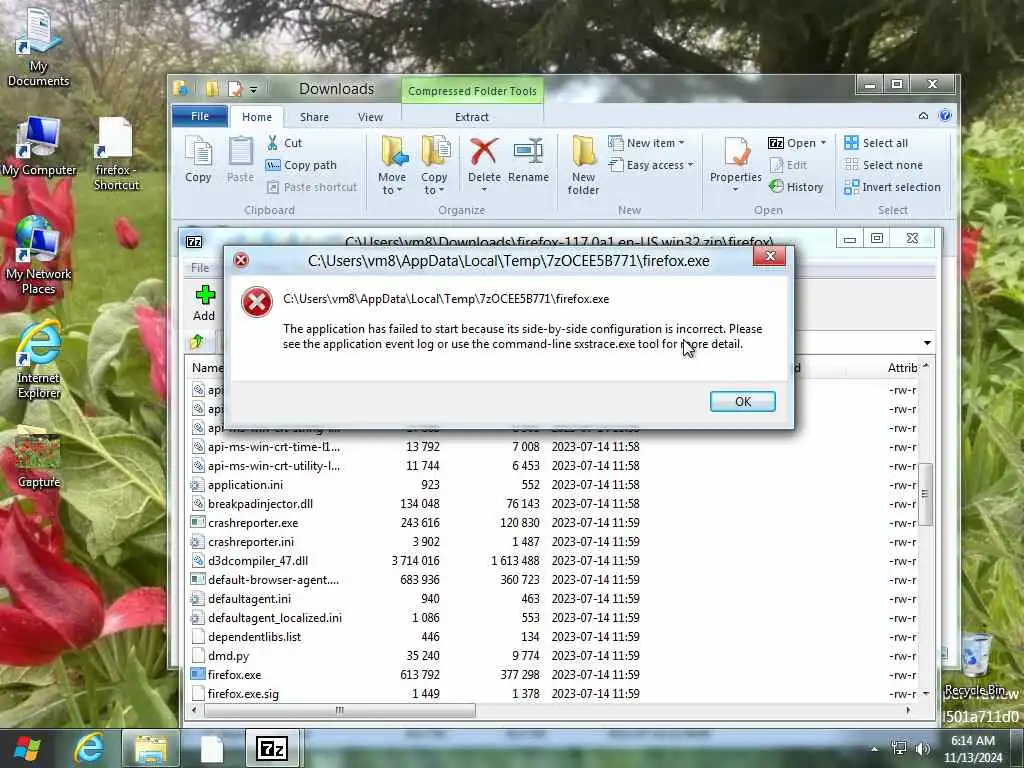Viewport: 1024px width, 768px height.
Task: Create a New folder from the ribbon
Action: (x=583, y=166)
